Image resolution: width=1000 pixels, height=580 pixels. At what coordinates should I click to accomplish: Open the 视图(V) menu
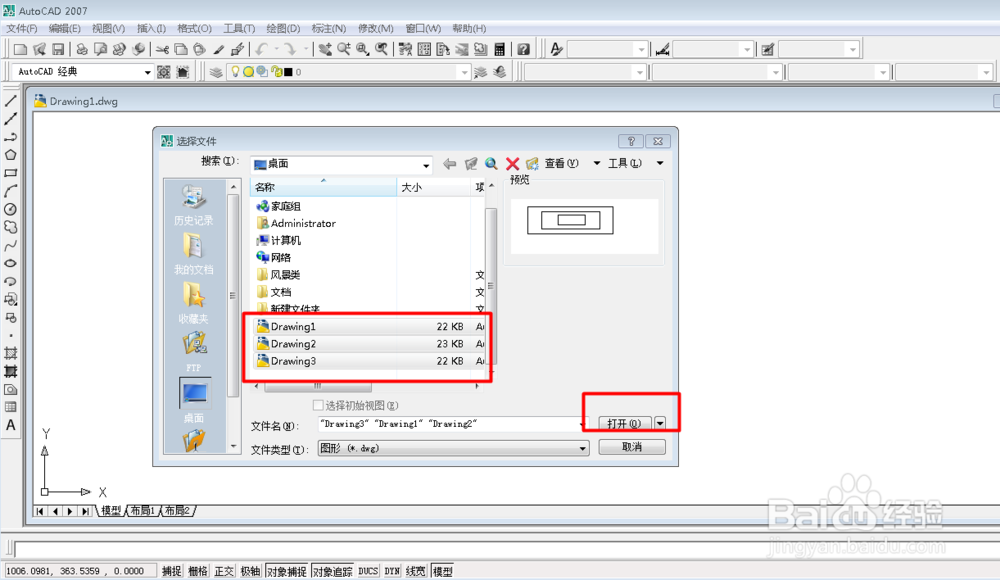click(x=108, y=28)
